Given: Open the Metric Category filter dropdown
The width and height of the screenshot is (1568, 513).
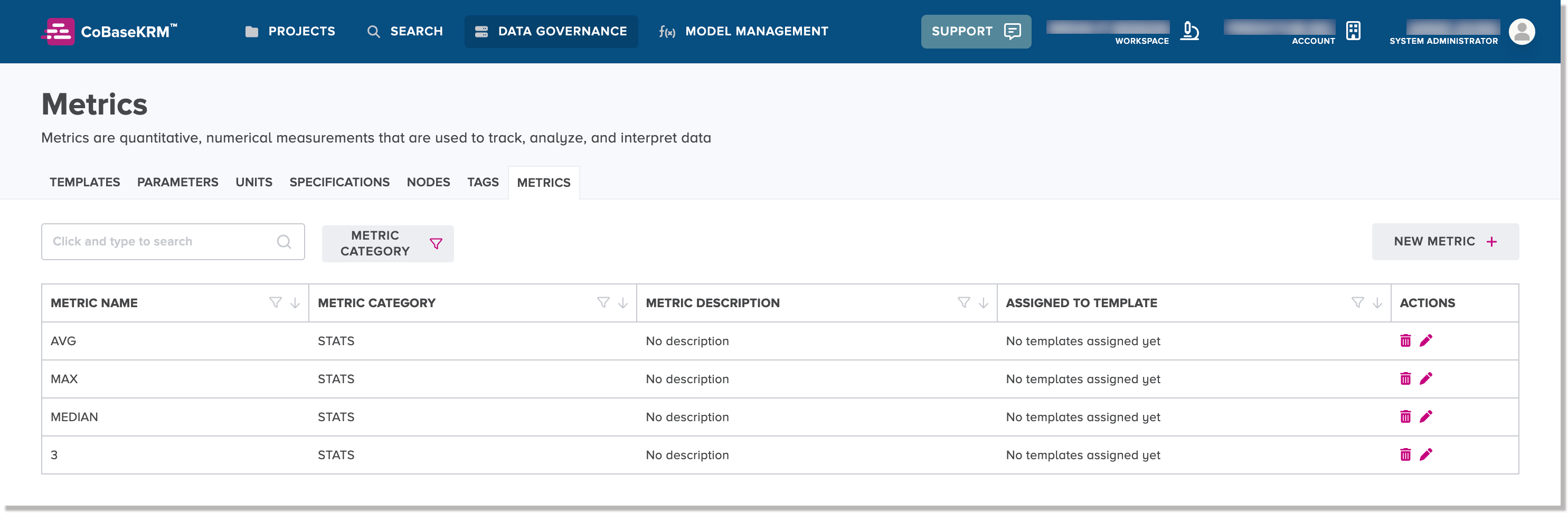Looking at the screenshot, I should (x=388, y=243).
